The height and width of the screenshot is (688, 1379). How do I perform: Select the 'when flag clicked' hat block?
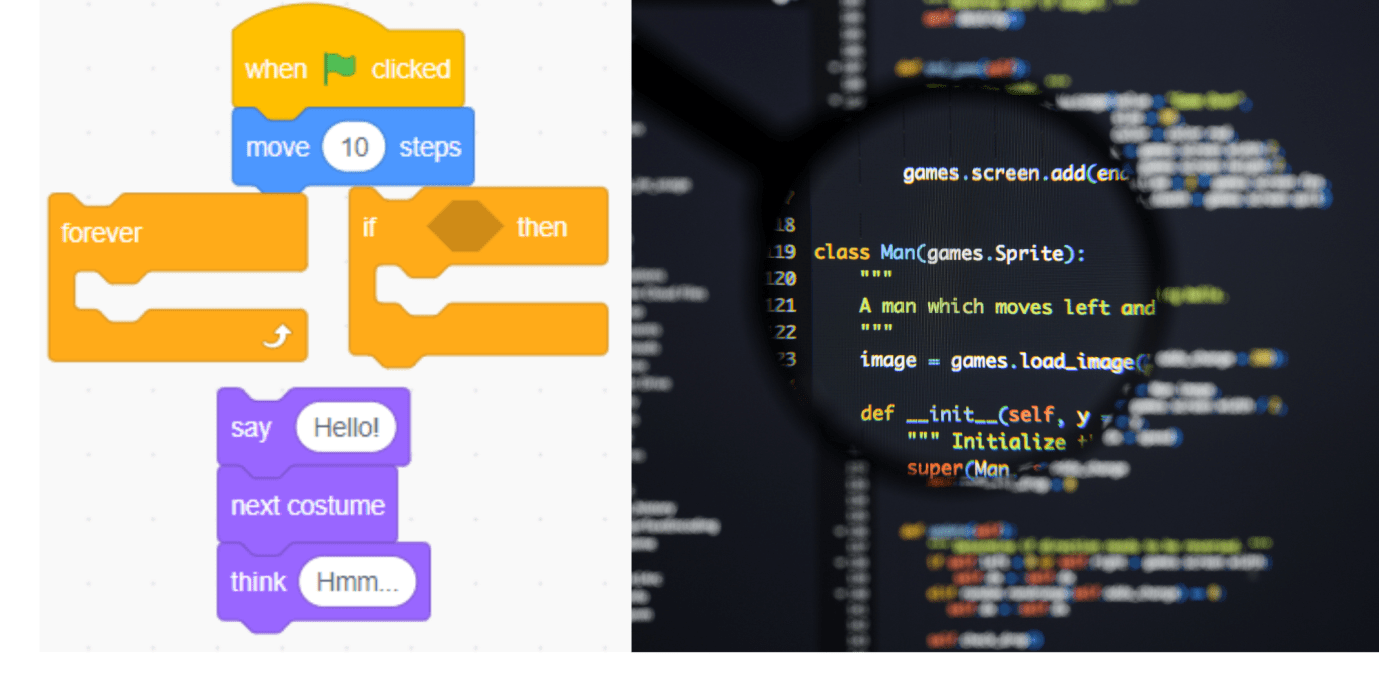275,69
